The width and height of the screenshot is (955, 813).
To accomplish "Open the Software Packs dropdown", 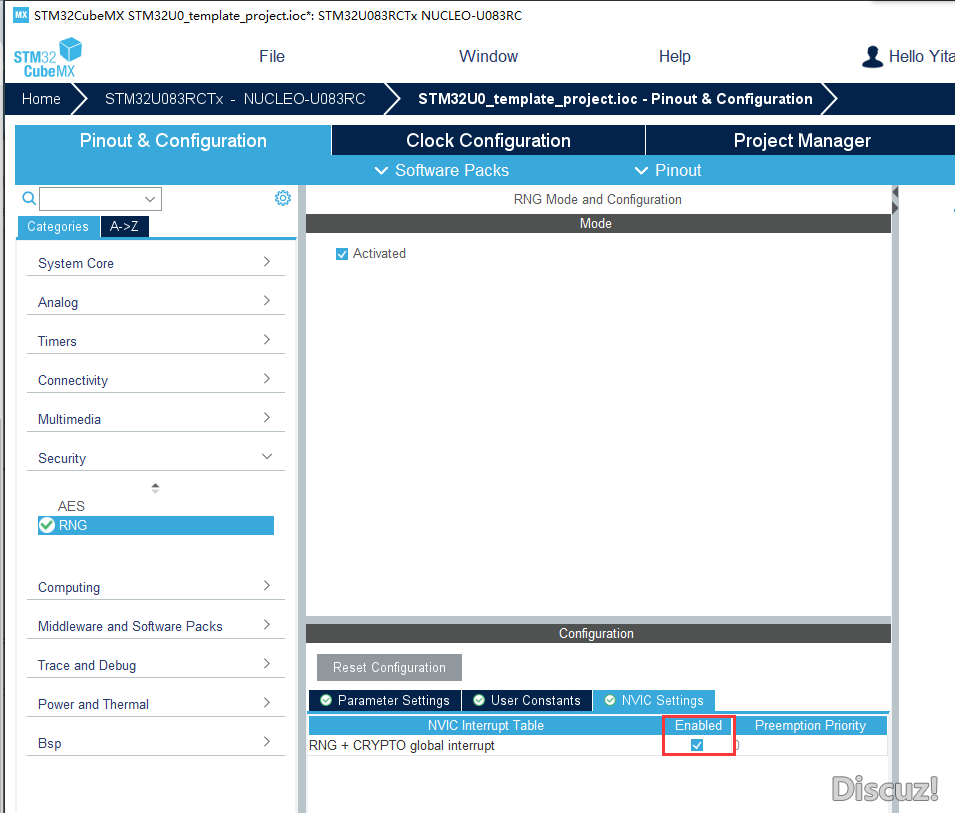I will [442, 171].
